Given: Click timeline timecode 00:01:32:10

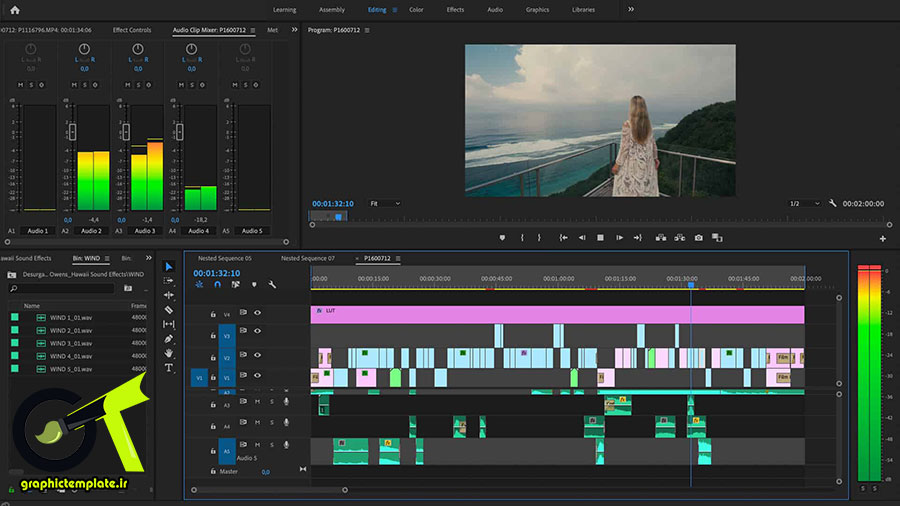Looking at the screenshot, I should coord(216,273).
